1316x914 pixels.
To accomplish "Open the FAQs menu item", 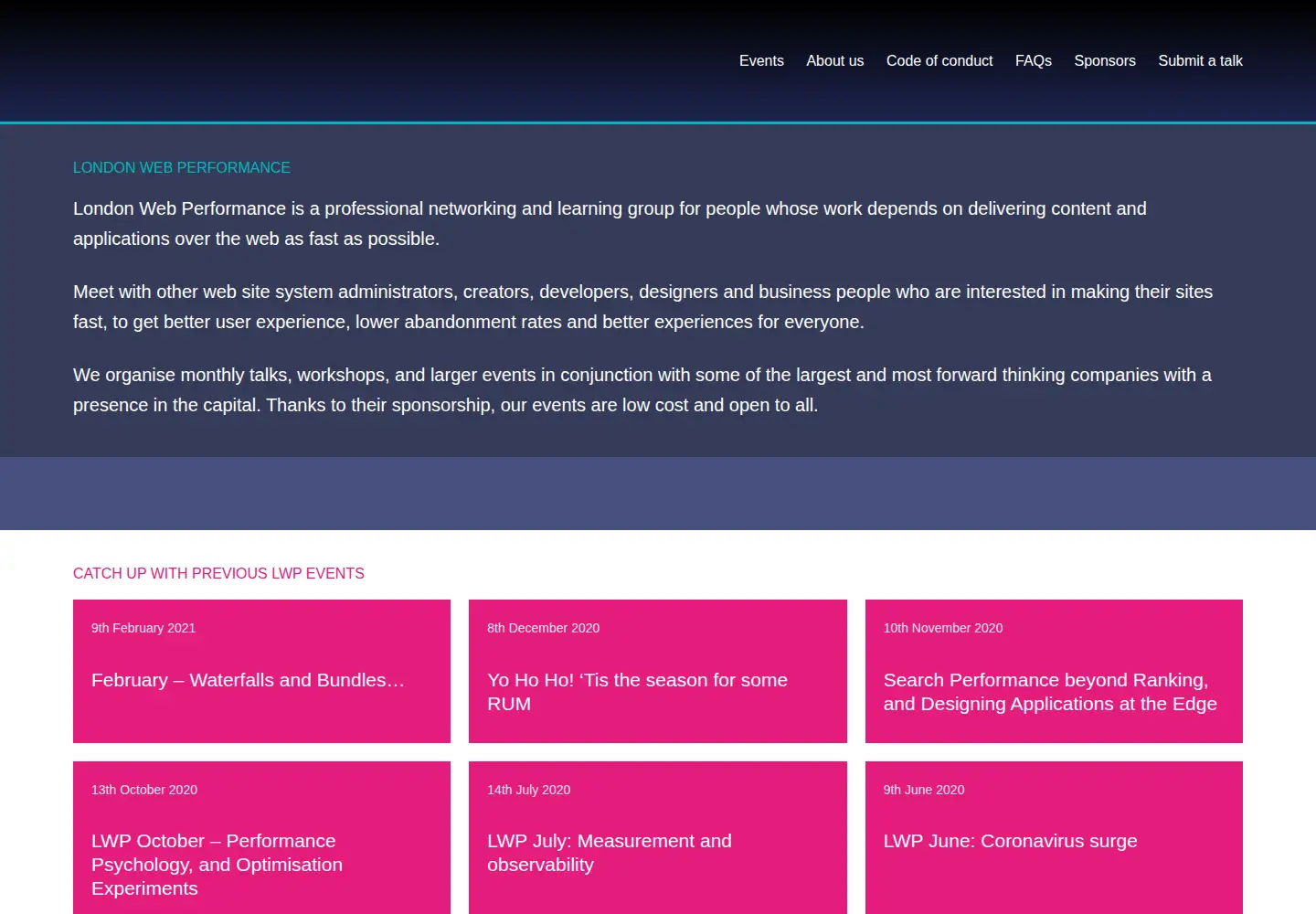I will (1034, 61).
